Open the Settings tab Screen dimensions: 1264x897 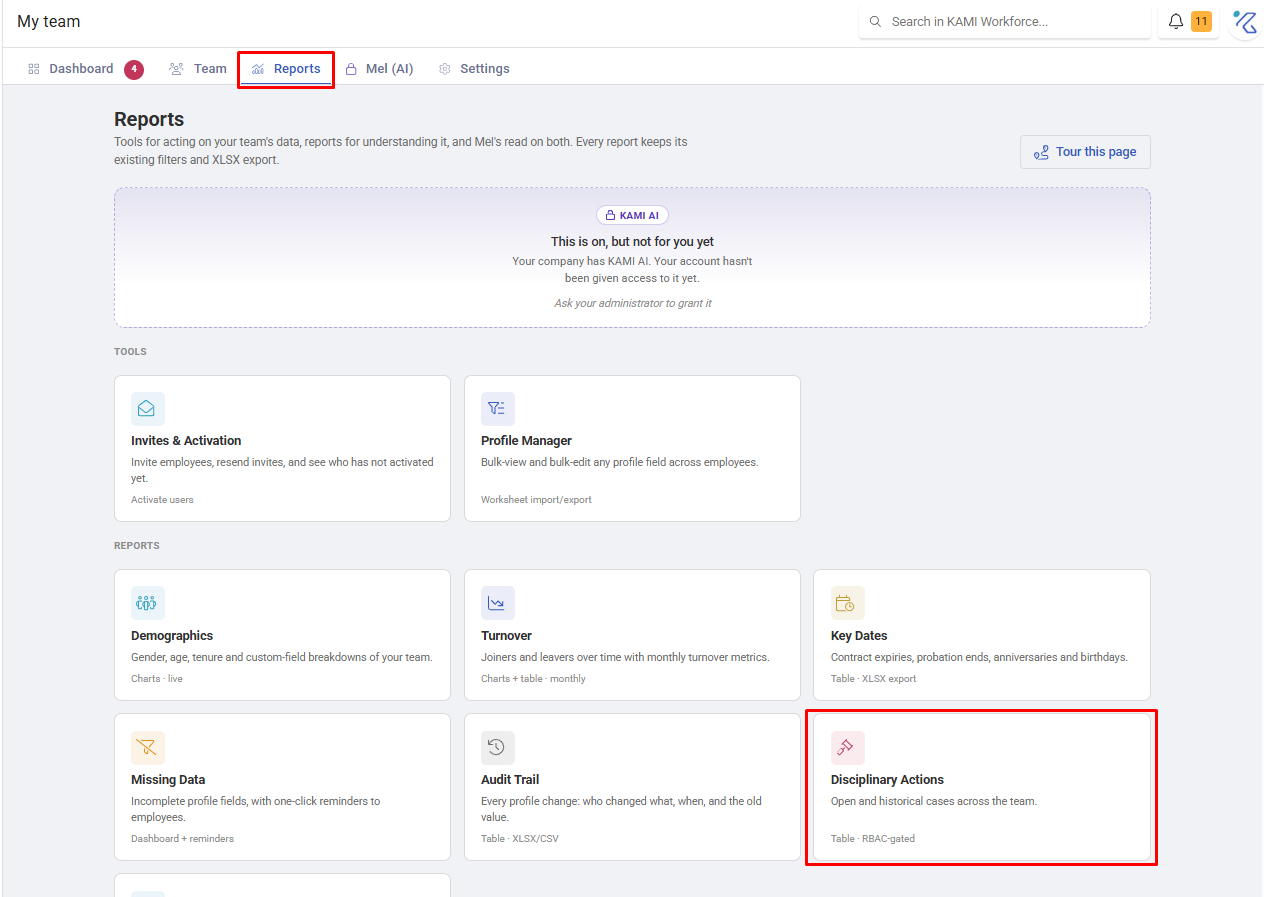(x=474, y=69)
